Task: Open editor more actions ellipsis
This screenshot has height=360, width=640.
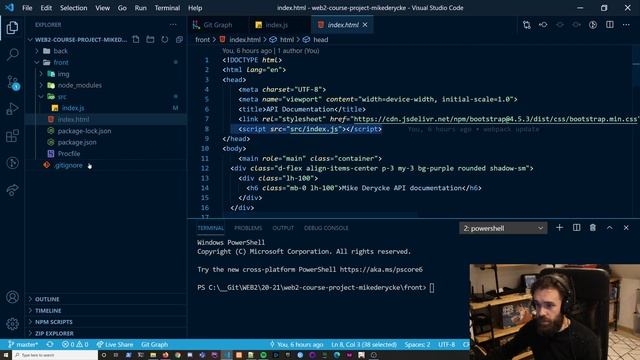Action: (x=626, y=25)
